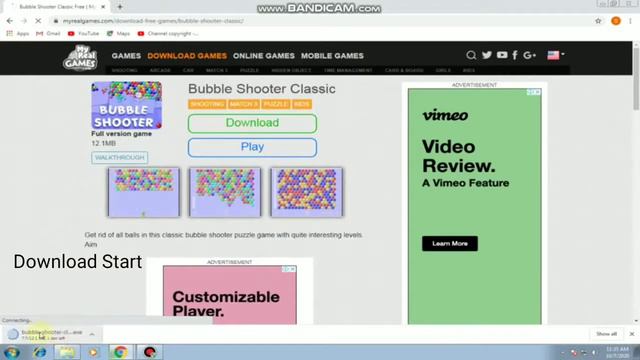Close the pink Customizable Player ad
The height and width of the screenshot is (360, 640).
[x=293, y=269]
